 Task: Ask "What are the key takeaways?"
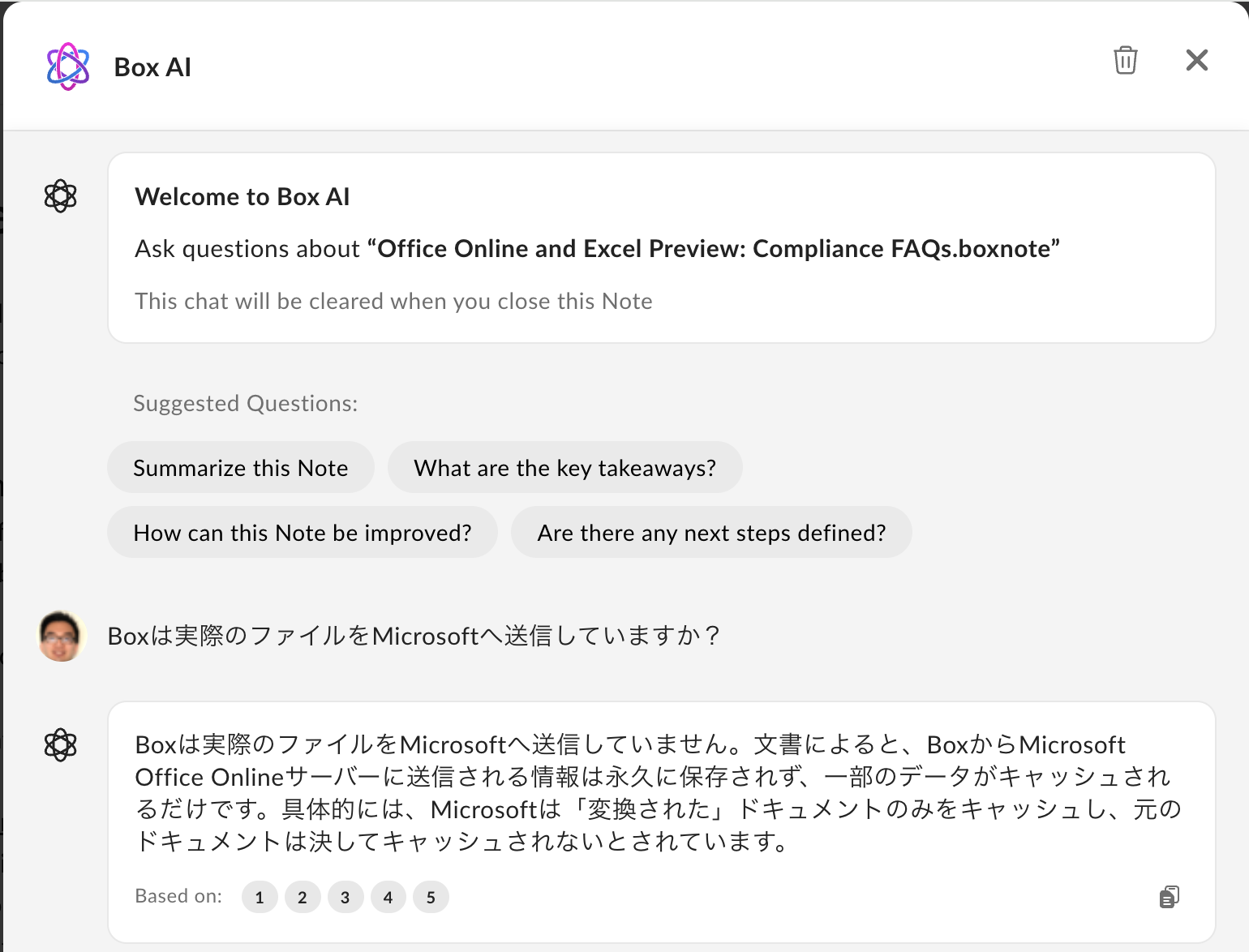(564, 468)
